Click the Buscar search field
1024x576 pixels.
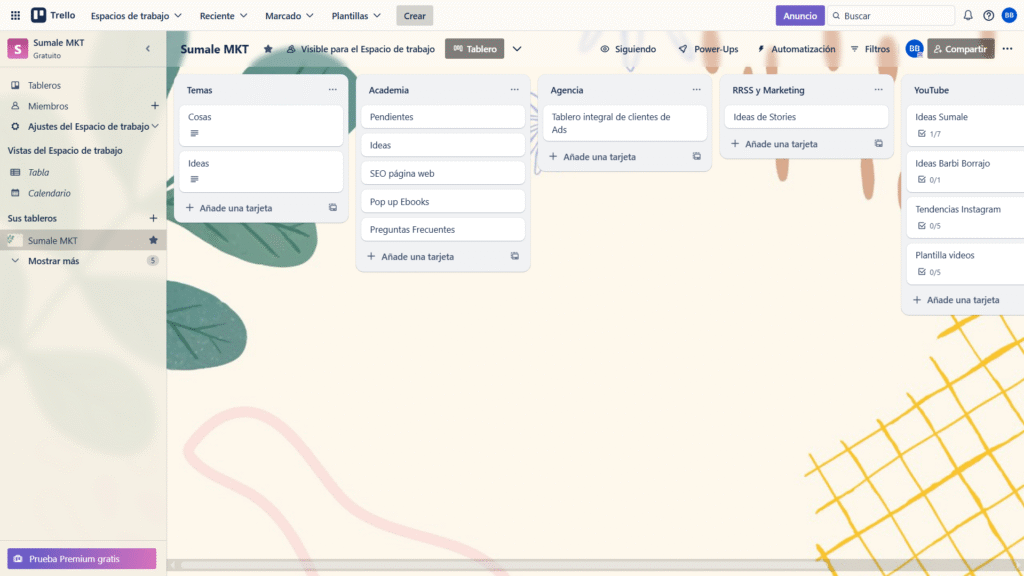click(x=891, y=16)
